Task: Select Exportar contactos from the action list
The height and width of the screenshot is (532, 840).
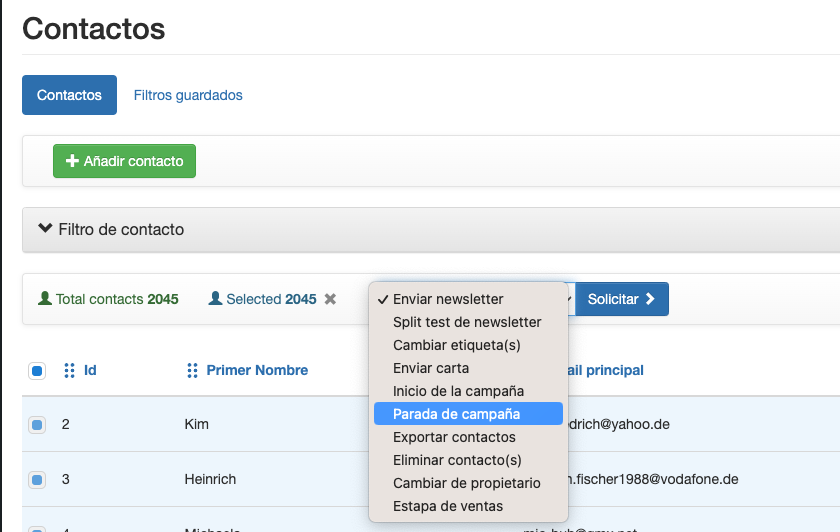Action: tap(454, 437)
